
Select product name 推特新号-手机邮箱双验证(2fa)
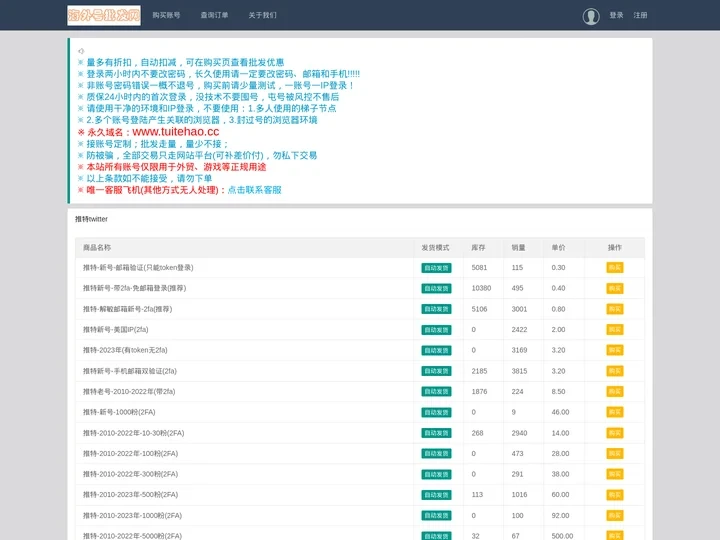click(x=130, y=371)
